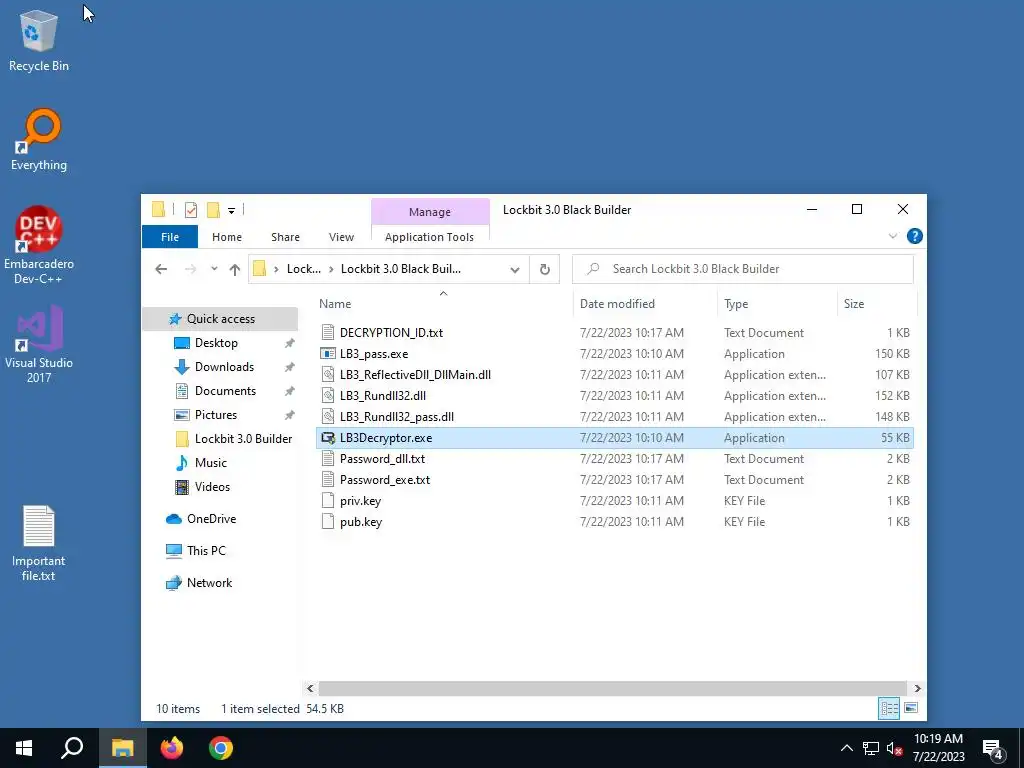Switch to the Home ribbon tab
Viewport: 1024px width, 768px height.
pos(227,237)
